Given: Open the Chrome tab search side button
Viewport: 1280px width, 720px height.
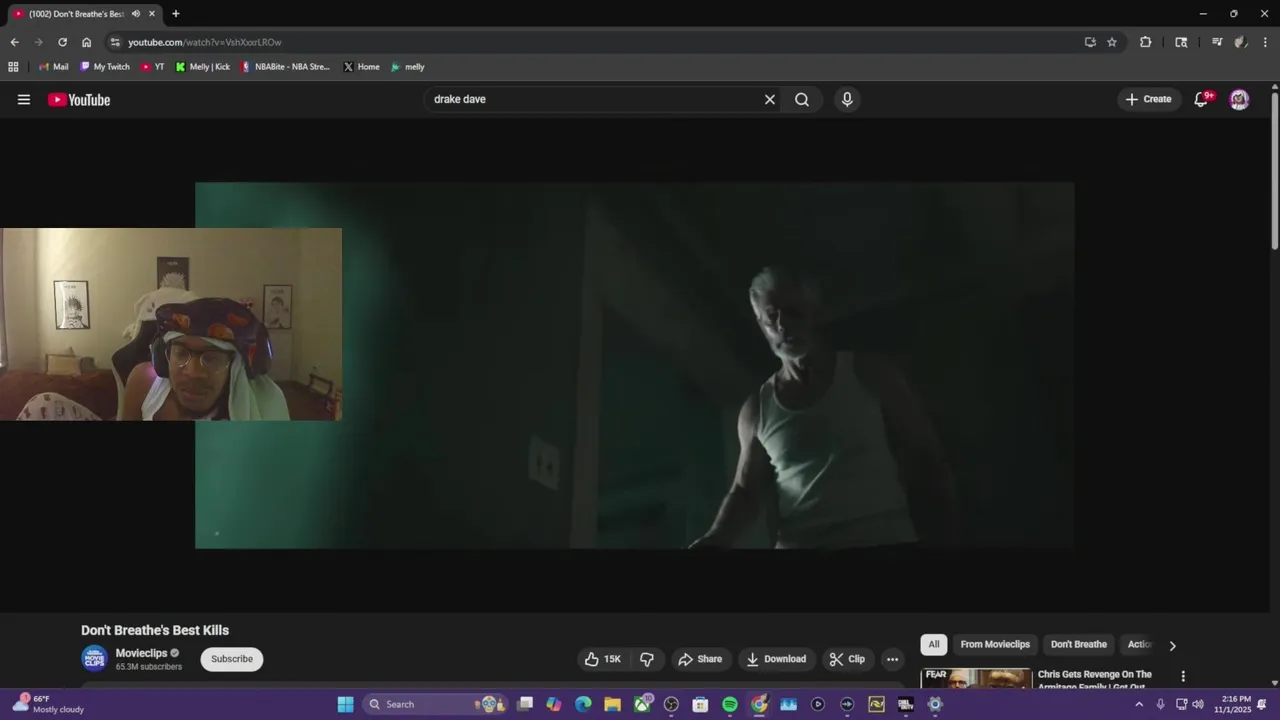Looking at the screenshot, I should (1181, 42).
